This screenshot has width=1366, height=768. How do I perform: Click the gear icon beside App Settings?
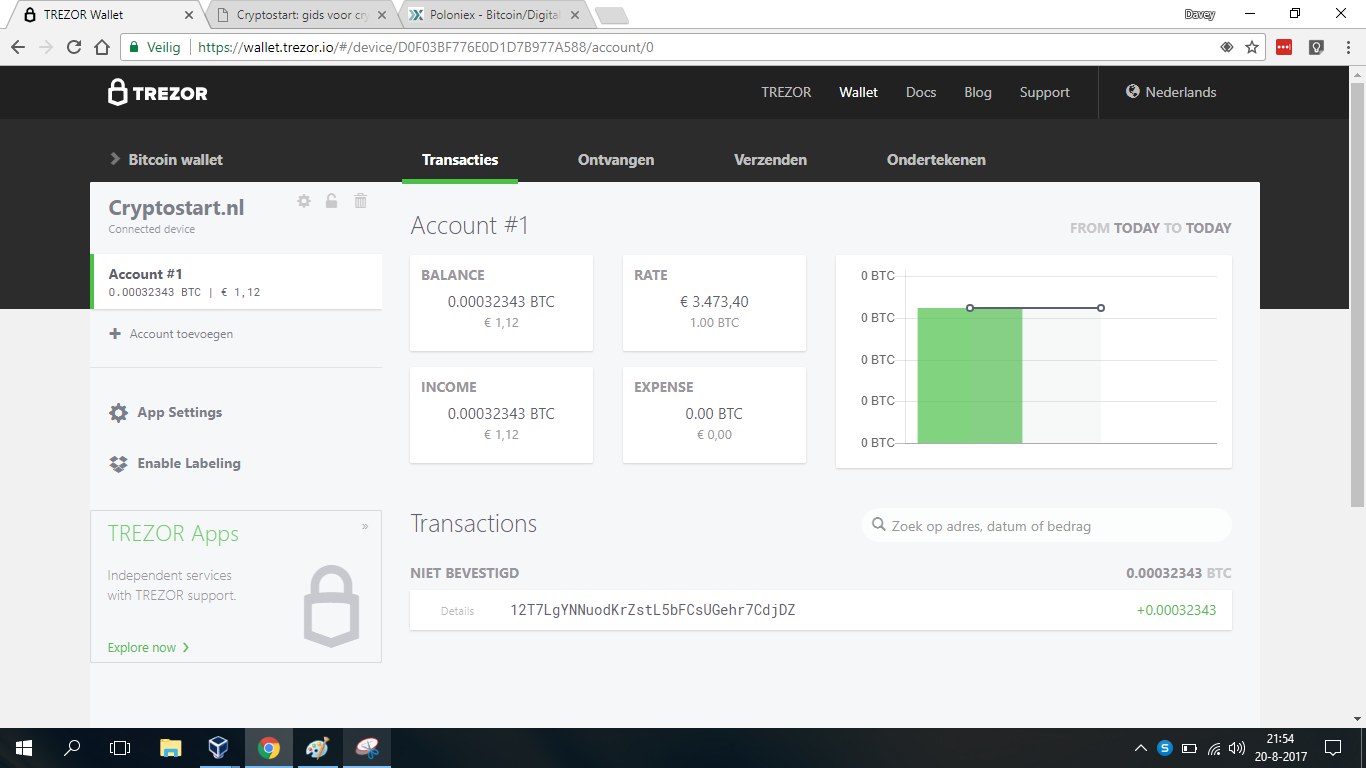coord(119,413)
